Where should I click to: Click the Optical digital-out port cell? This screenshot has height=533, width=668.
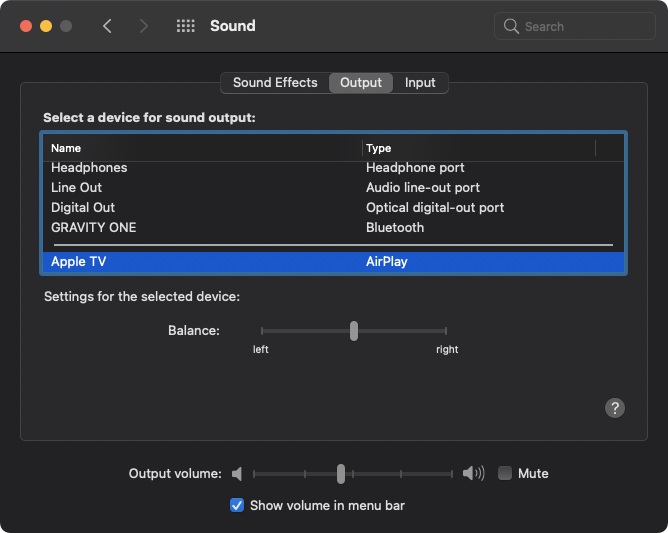435,207
